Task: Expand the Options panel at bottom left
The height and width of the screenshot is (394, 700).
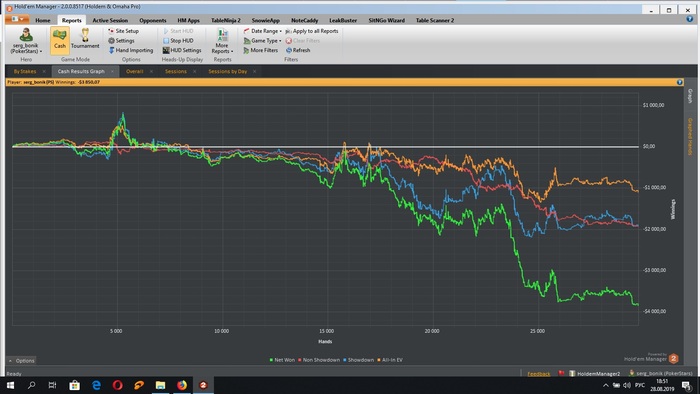Action: [21, 361]
